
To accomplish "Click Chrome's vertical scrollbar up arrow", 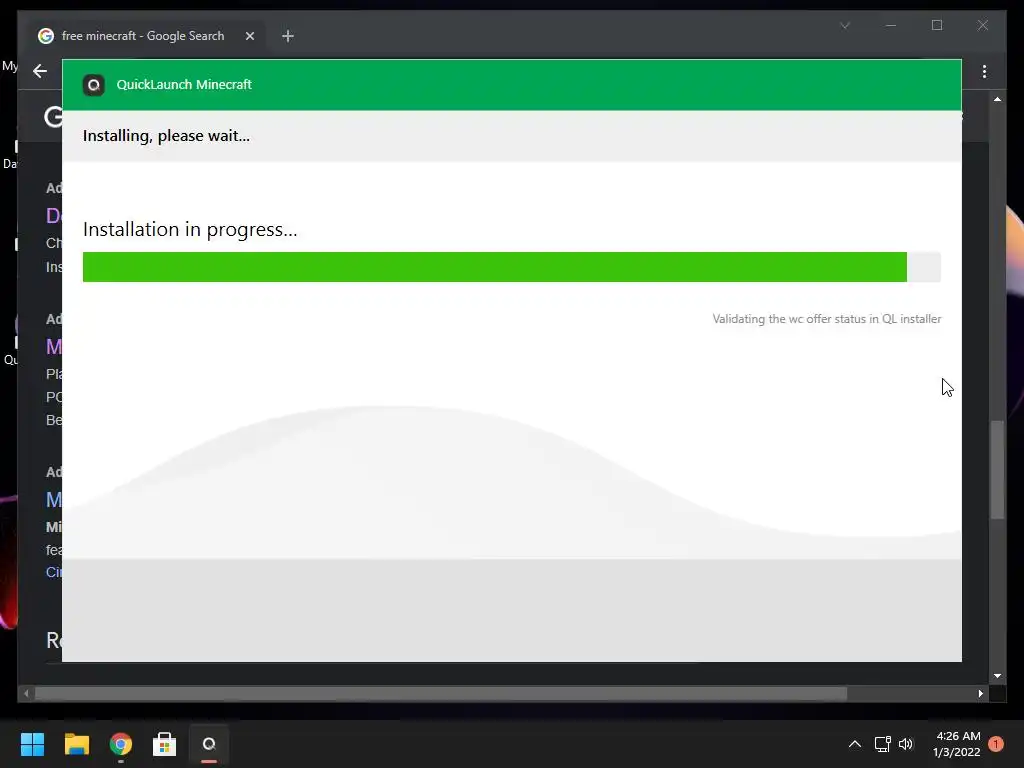I will tap(997, 99).
